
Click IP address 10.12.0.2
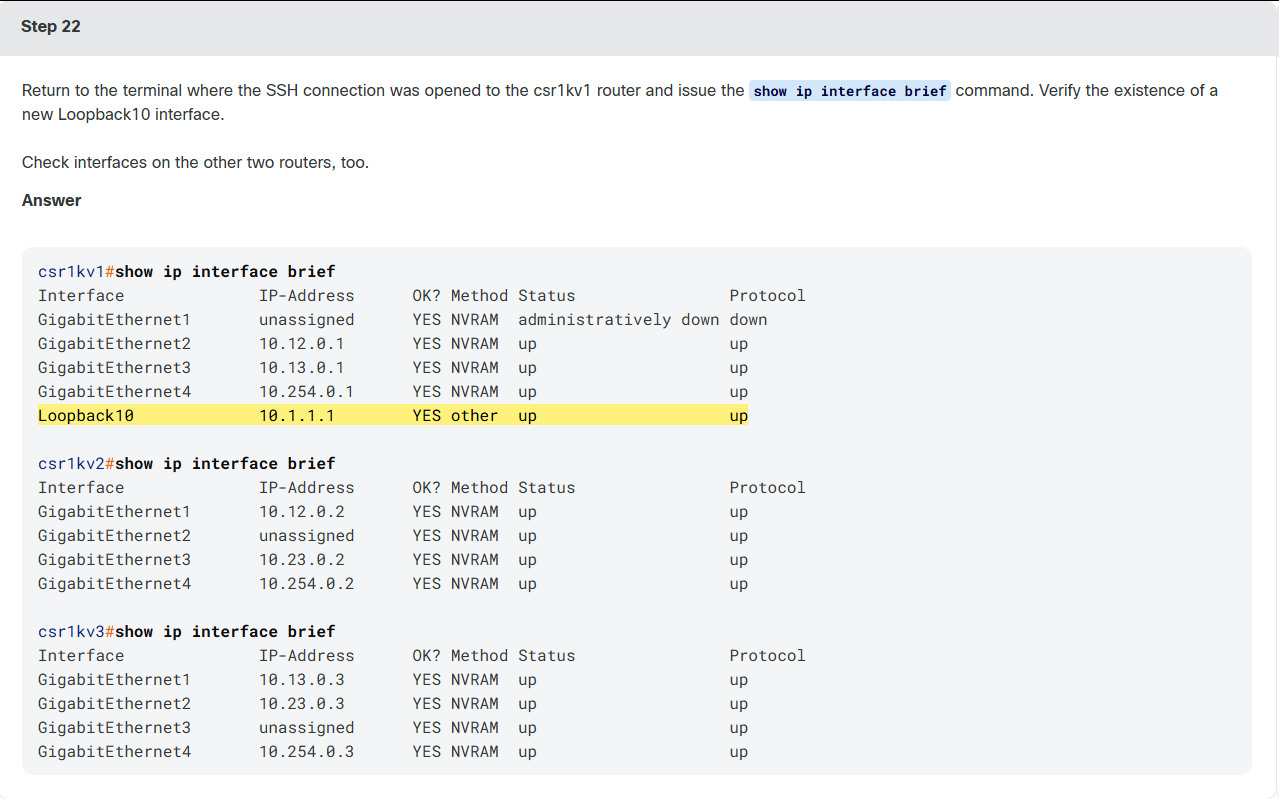pyautogui.click(x=302, y=512)
